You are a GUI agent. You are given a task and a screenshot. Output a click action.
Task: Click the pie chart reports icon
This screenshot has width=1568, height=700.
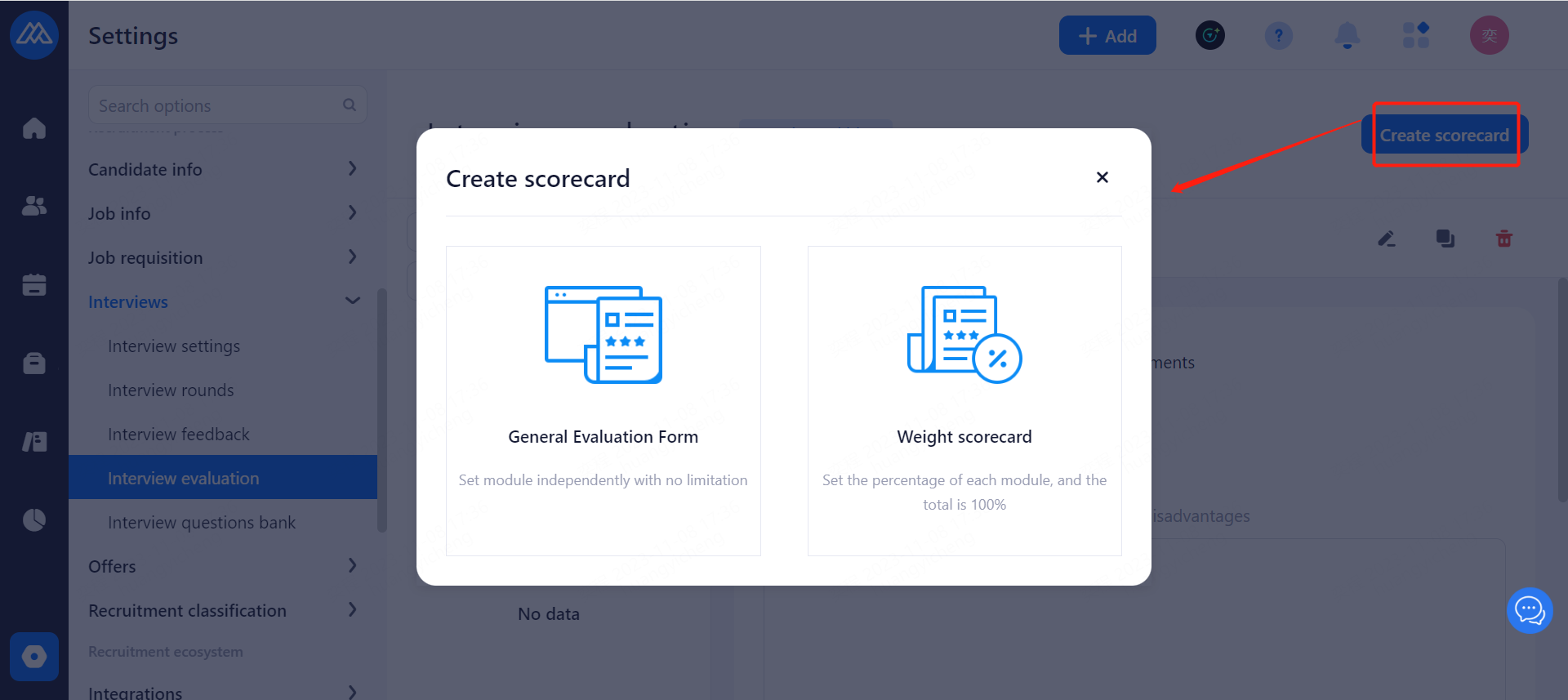tap(34, 519)
